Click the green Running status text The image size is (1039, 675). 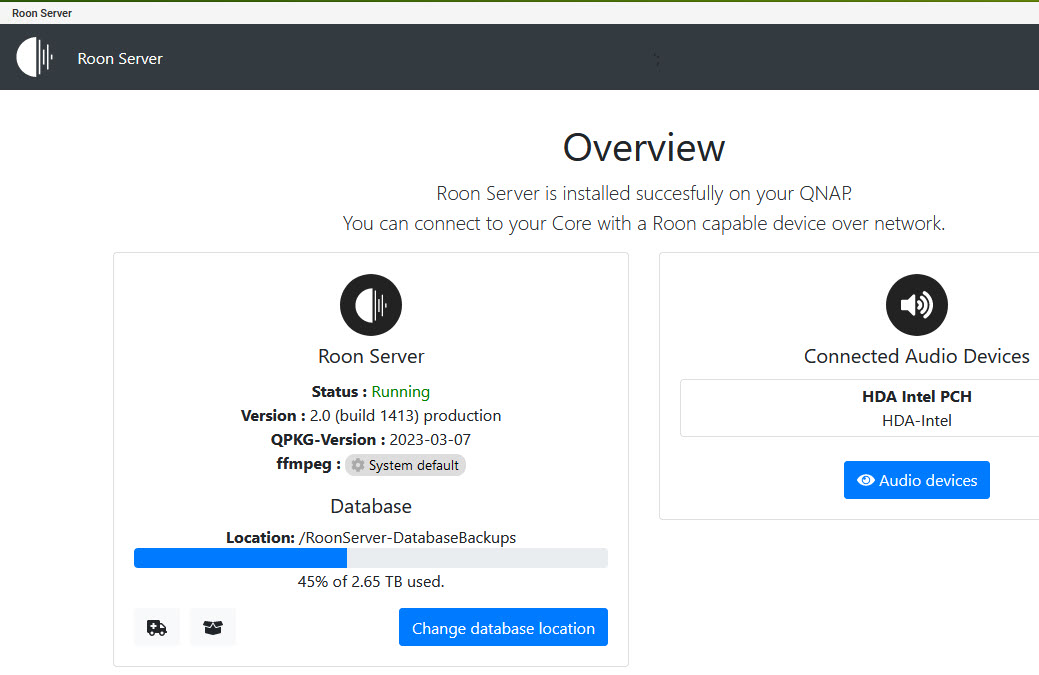(400, 391)
